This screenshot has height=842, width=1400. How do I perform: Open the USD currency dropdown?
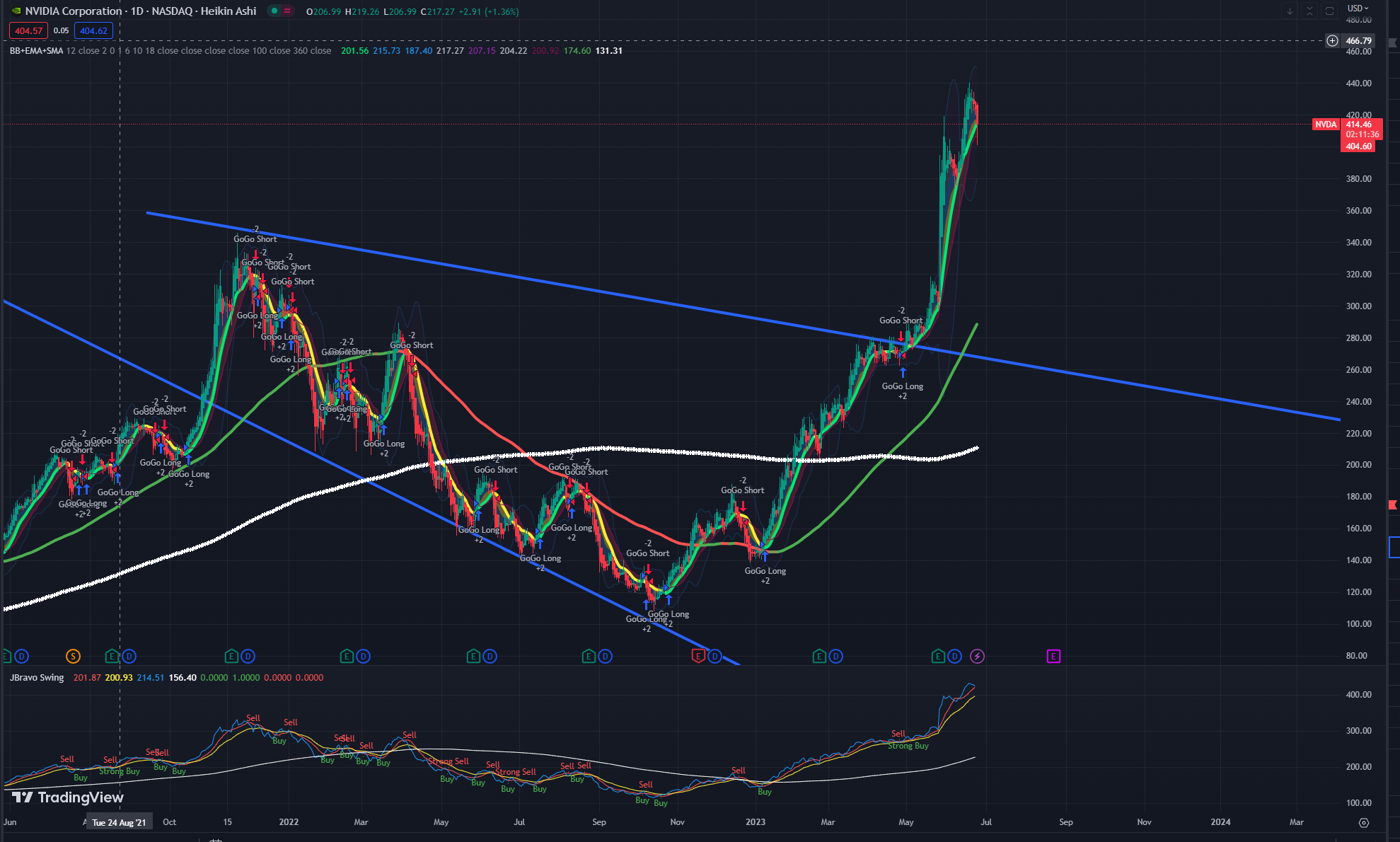point(1358,8)
